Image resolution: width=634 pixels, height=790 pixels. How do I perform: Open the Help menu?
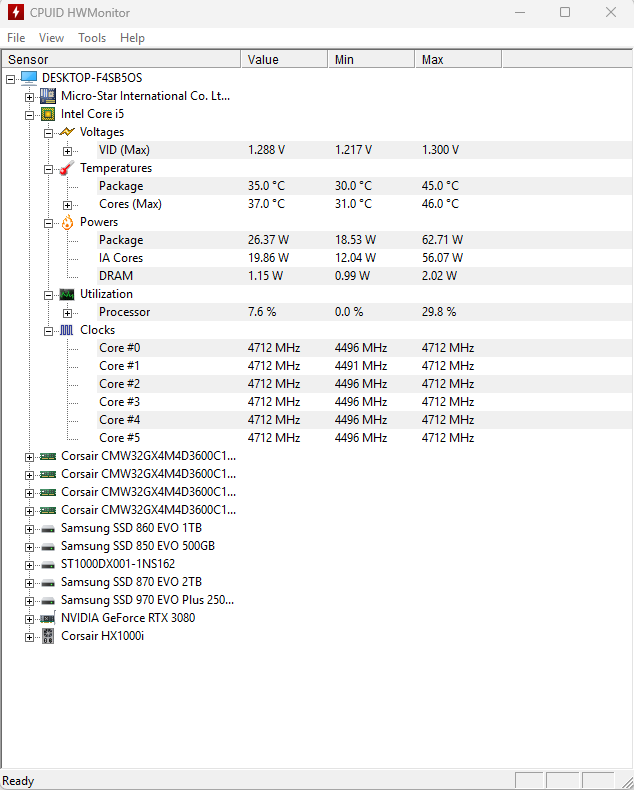point(132,38)
